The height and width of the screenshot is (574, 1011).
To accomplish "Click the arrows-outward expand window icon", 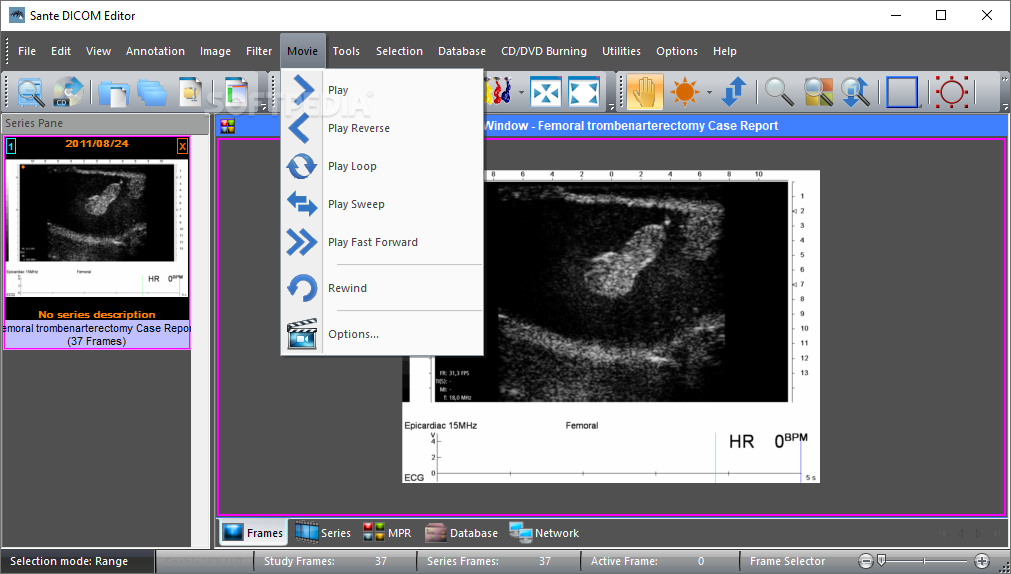I will point(584,92).
